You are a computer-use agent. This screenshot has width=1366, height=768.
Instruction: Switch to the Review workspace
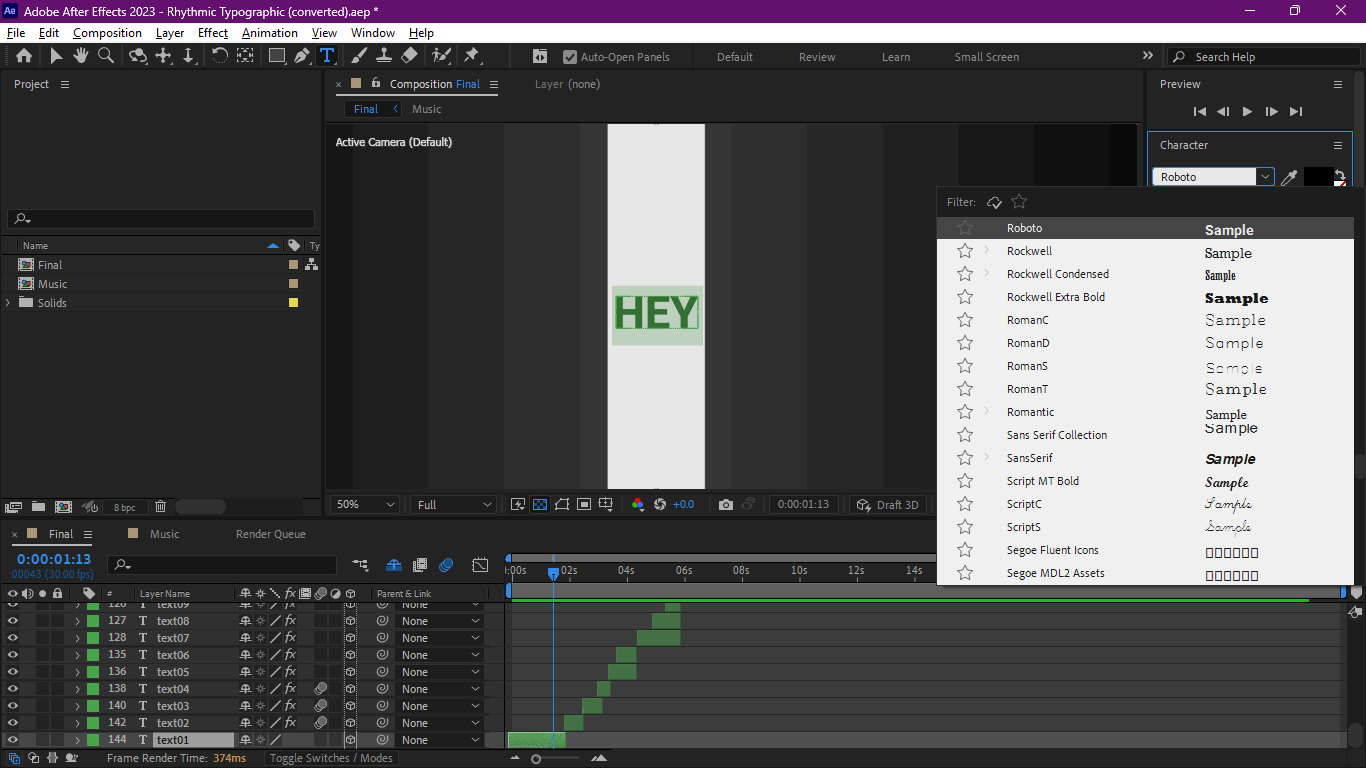pyautogui.click(x=817, y=57)
